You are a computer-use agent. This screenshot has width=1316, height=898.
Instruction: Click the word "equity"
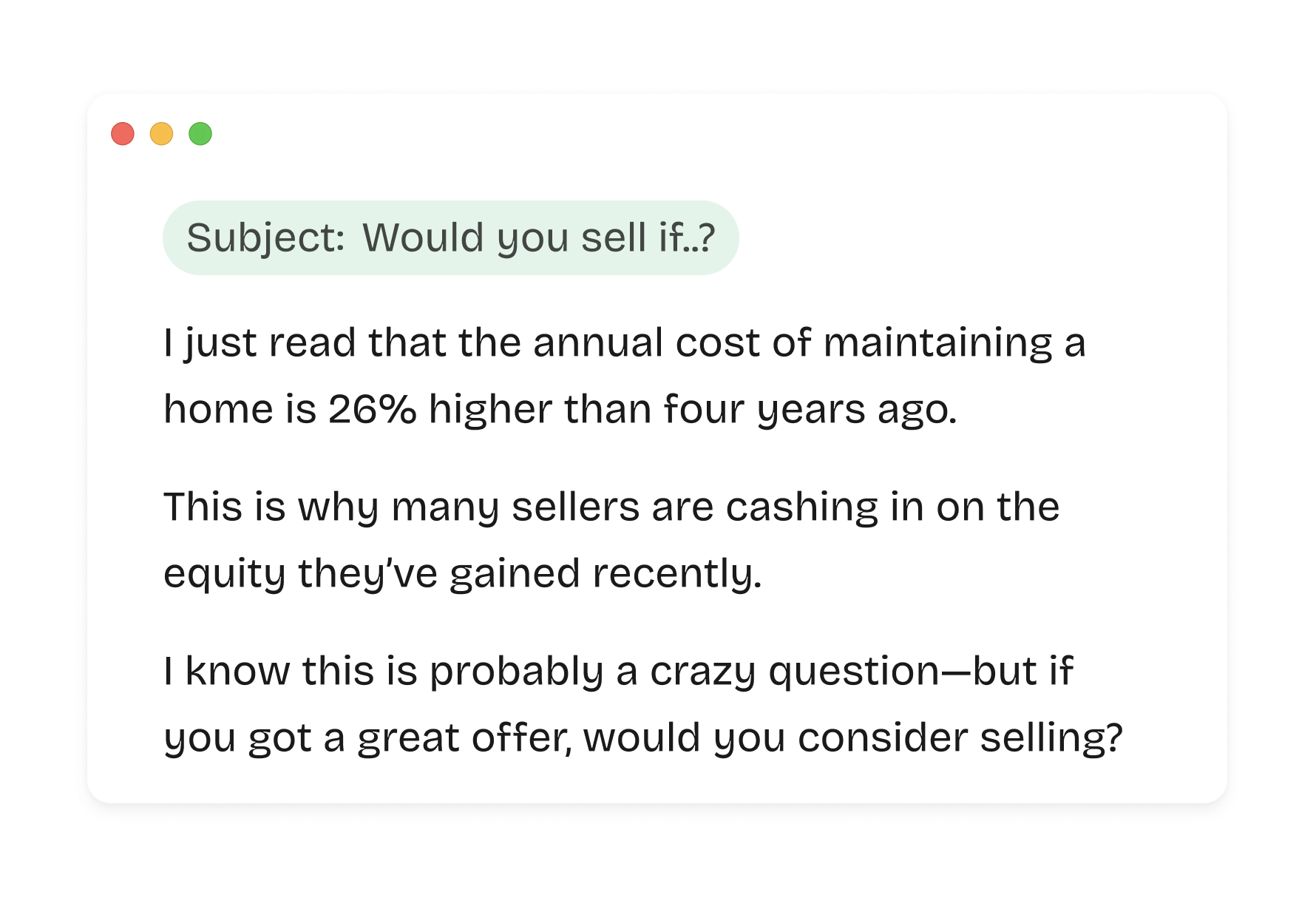[x=224, y=574]
